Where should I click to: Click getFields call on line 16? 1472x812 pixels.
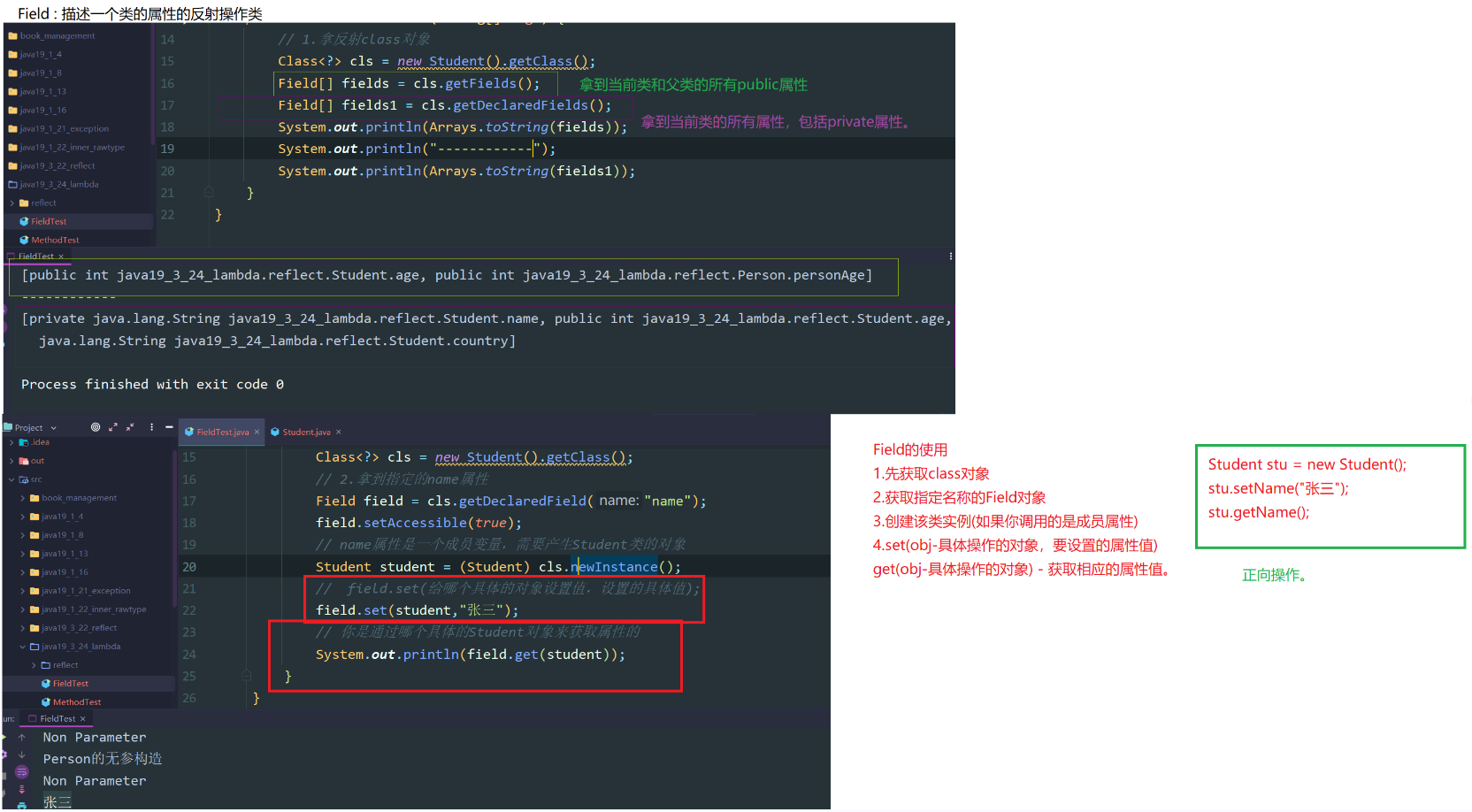[480, 83]
